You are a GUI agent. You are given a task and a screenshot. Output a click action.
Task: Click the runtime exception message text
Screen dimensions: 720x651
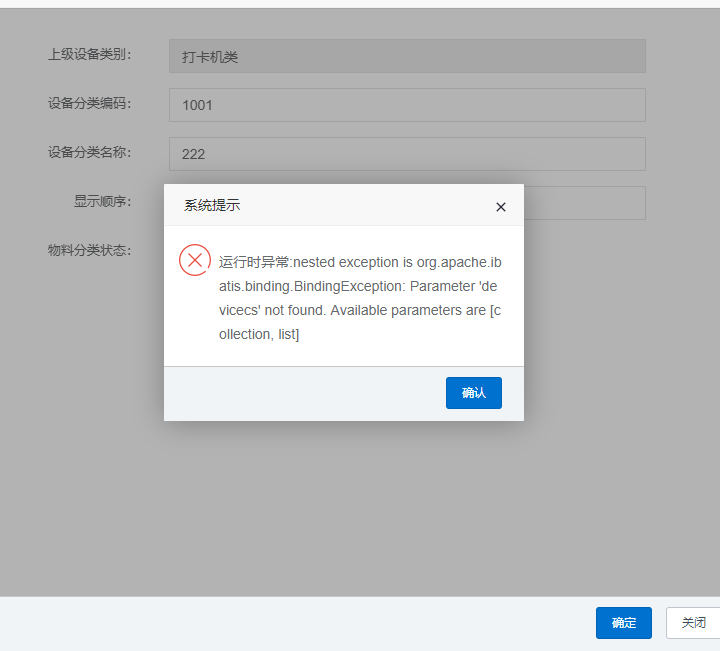coord(360,298)
